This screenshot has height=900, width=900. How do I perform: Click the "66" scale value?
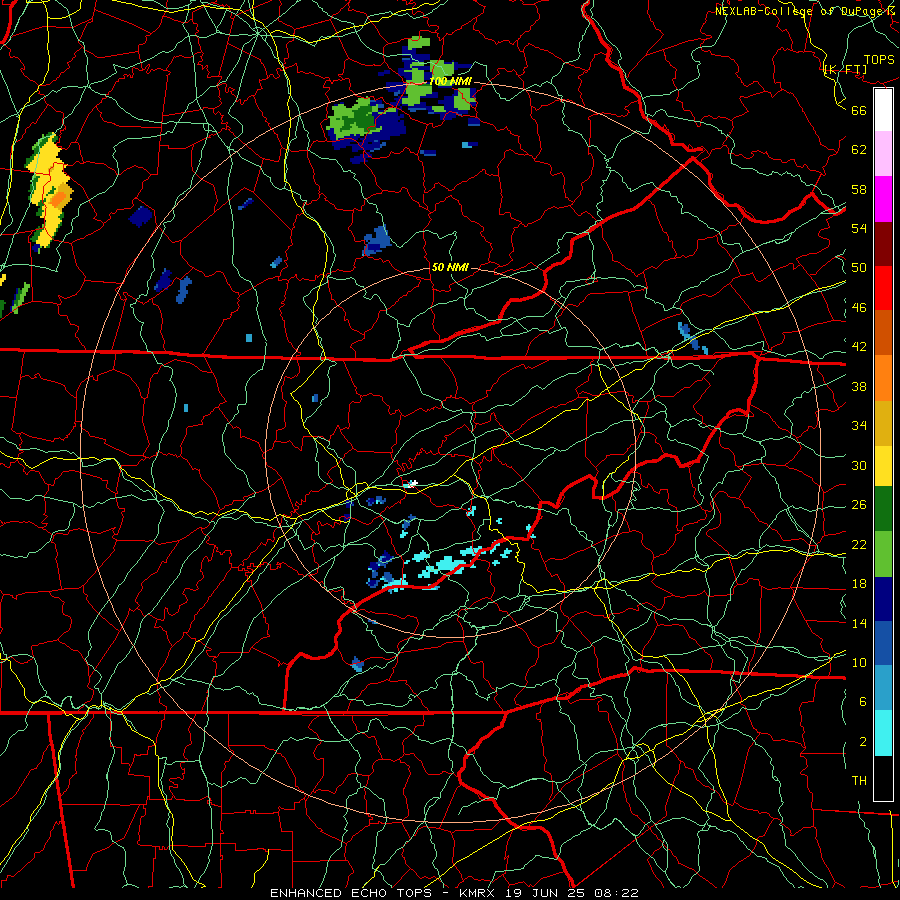pos(859,110)
